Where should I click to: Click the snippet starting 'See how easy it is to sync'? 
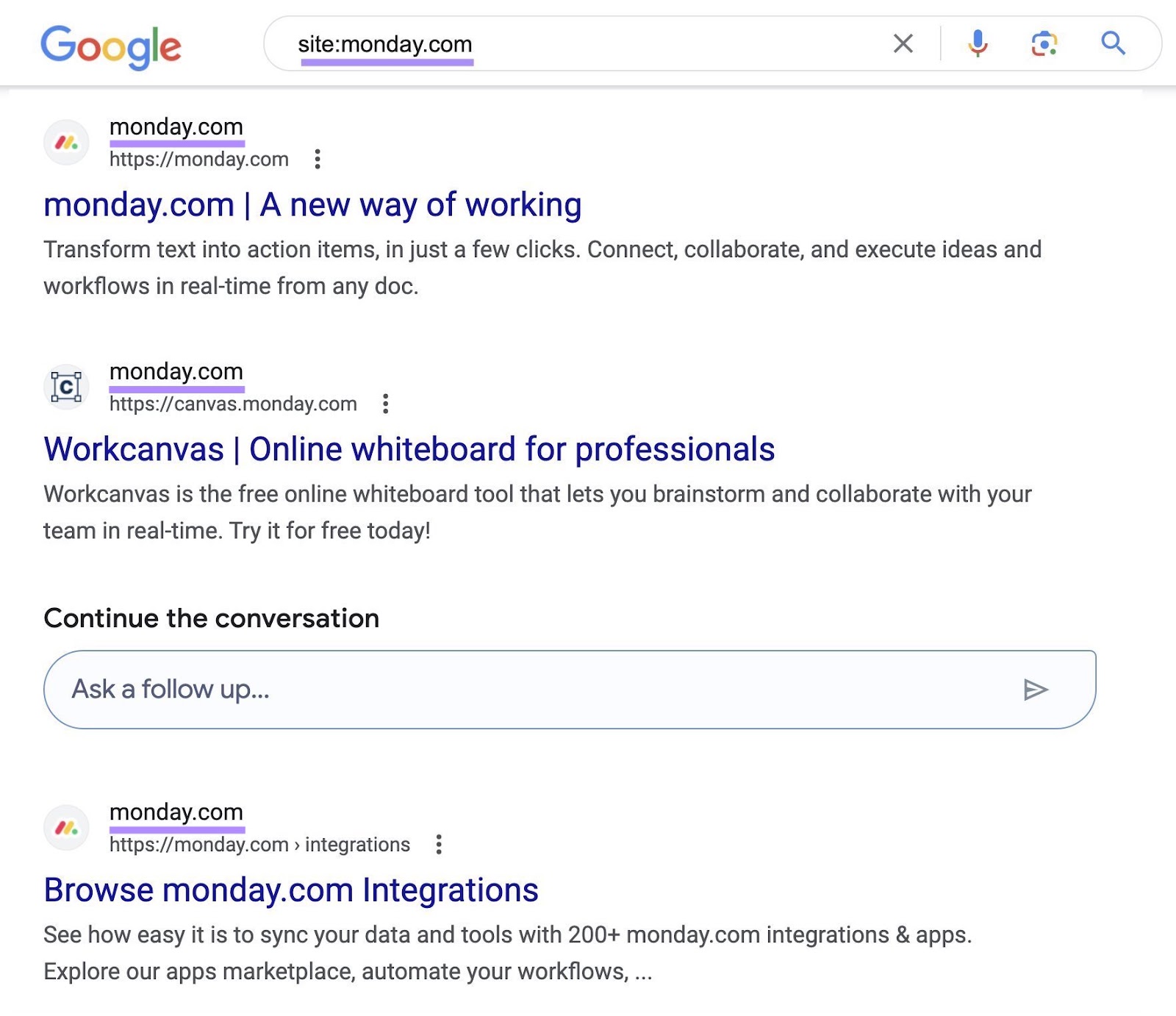508,953
